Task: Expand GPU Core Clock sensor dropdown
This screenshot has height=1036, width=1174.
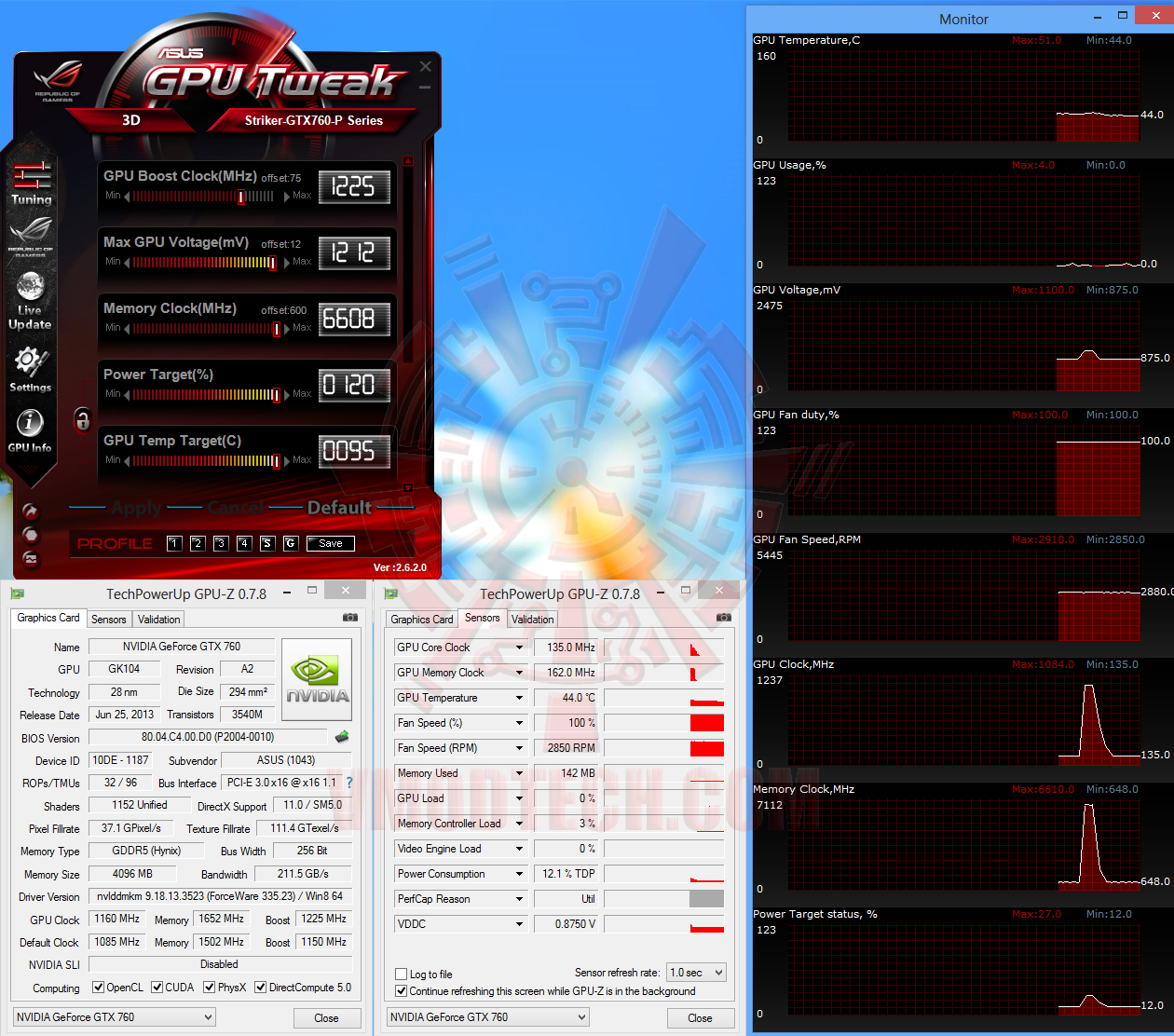Action: (520, 647)
